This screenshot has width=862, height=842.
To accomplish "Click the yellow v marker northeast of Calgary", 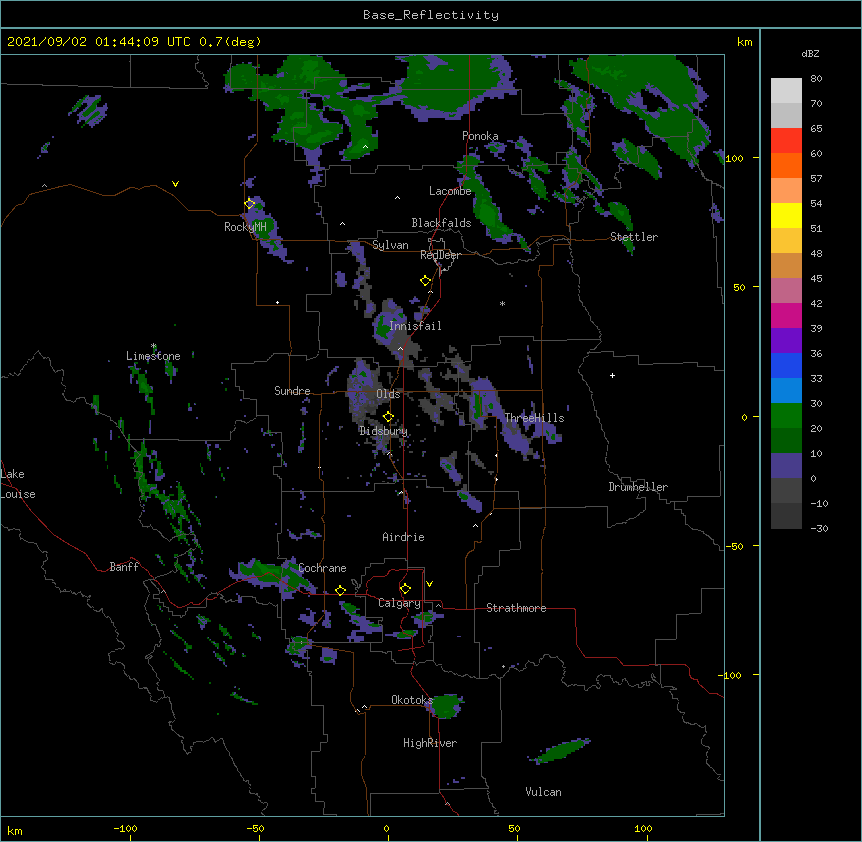I will [x=429, y=584].
